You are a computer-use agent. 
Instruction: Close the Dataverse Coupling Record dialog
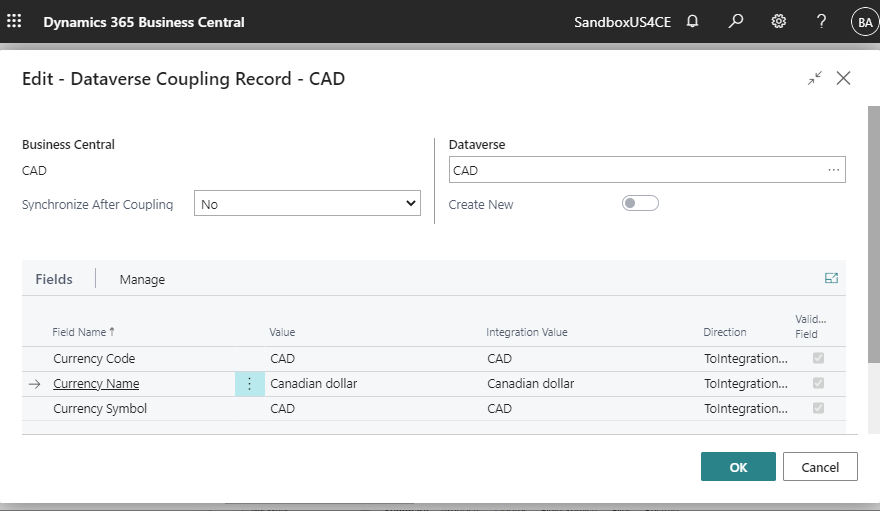844,78
